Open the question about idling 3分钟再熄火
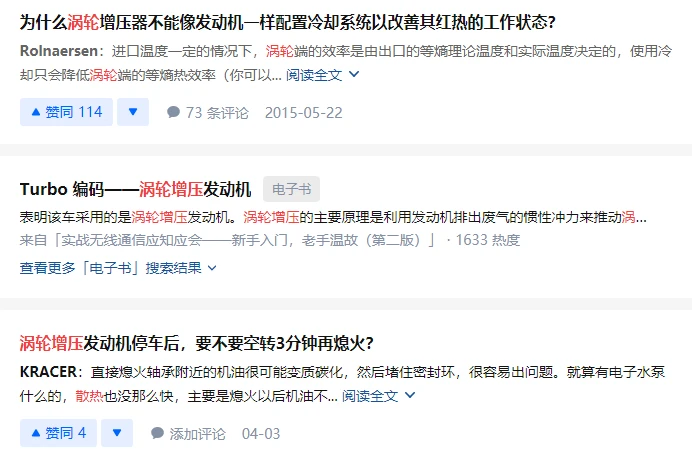Screen dimensions: 692x462 click(x=197, y=343)
